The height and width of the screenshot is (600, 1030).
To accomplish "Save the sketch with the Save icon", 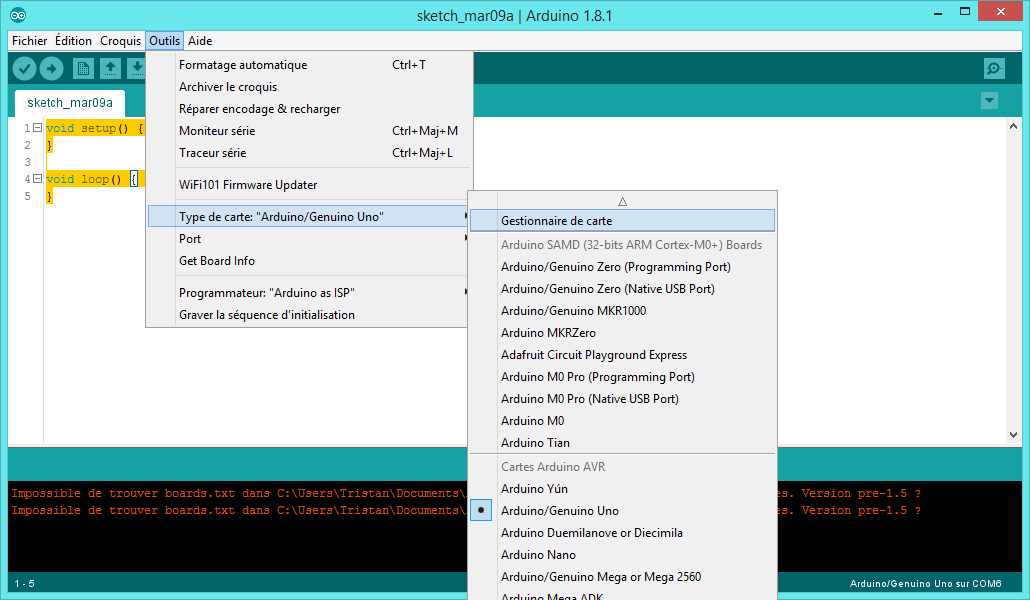I will coord(136,68).
